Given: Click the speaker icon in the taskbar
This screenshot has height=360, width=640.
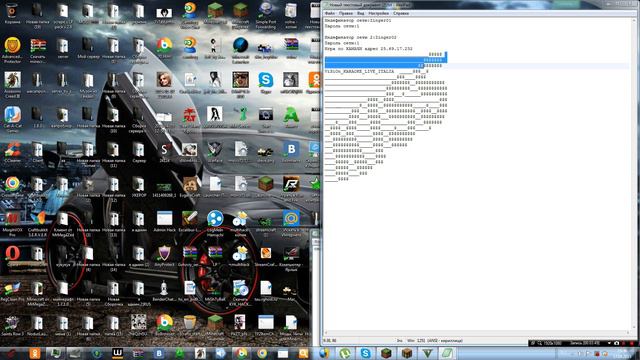Looking at the screenshot, I should point(220,353).
